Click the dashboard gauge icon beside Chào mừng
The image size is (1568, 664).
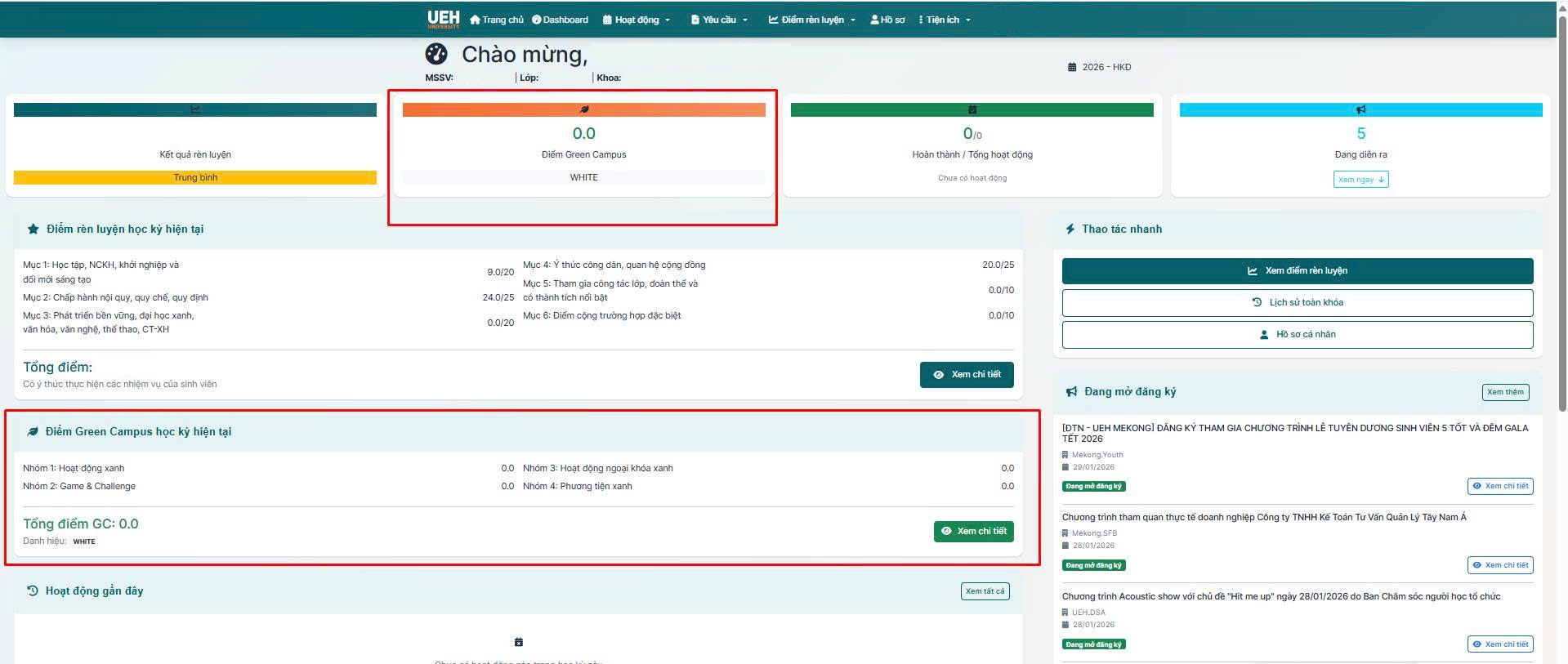pyautogui.click(x=436, y=54)
